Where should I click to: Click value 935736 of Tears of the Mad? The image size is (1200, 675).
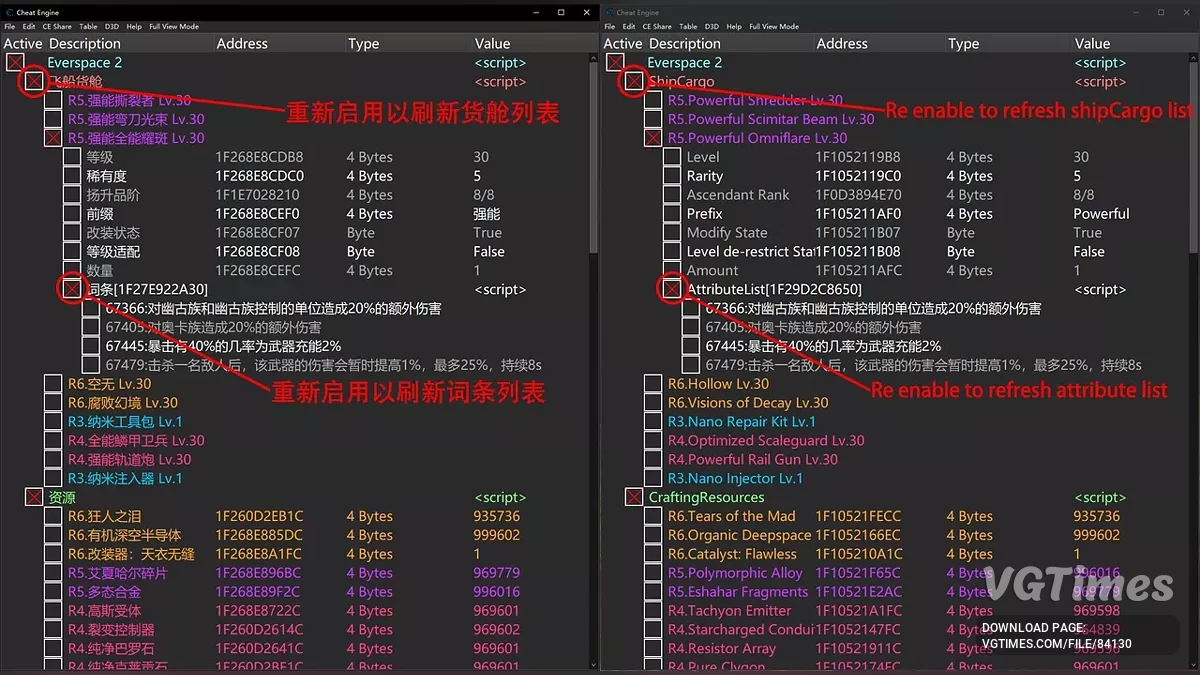click(1096, 516)
